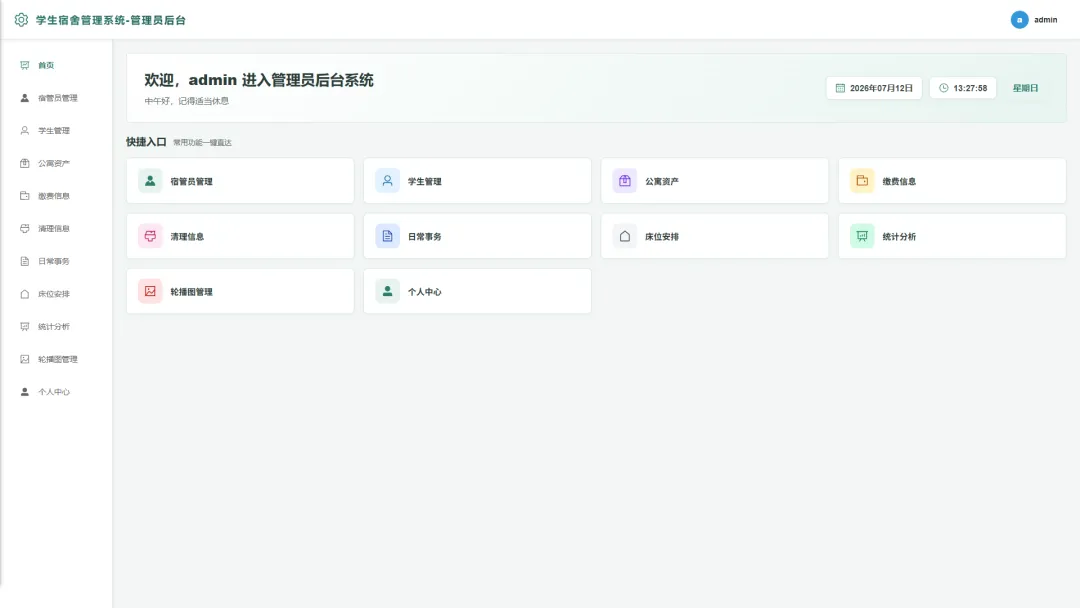The width and height of the screenshot is (1080, 608).
Task: Click the 星期日 weekday label
Action: click(1025, 88)
